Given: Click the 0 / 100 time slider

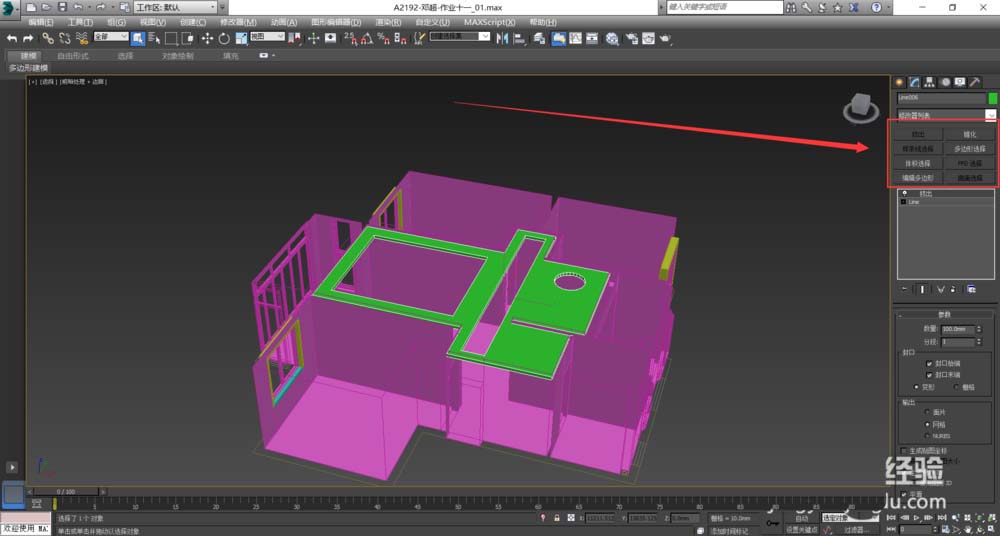Looking at the screenshot, I should [x=66, y=491].
